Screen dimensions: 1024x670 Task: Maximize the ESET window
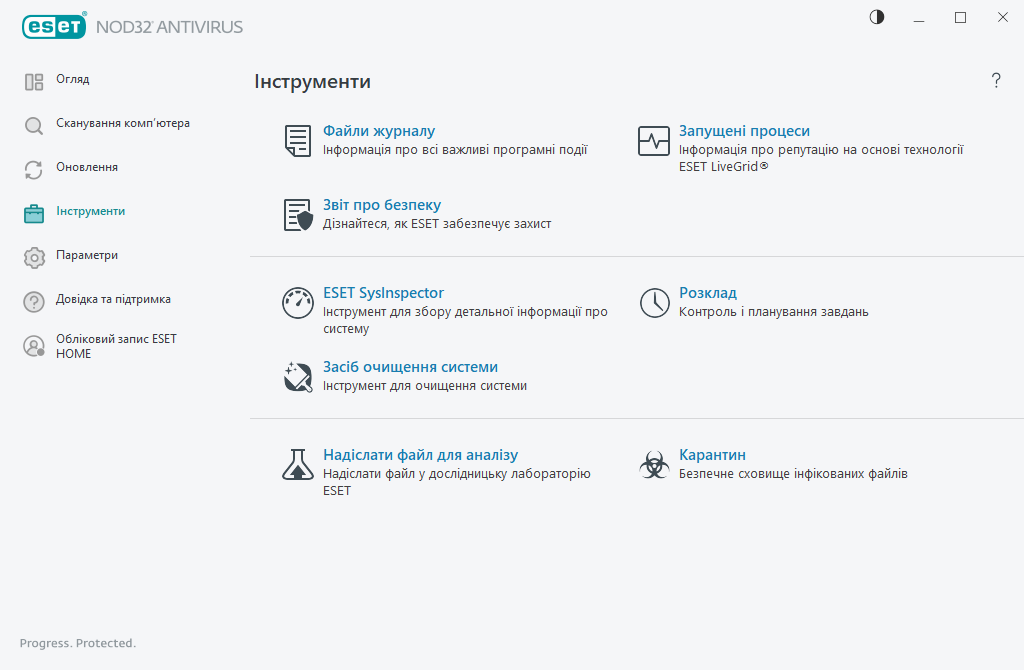click(960, 17)
